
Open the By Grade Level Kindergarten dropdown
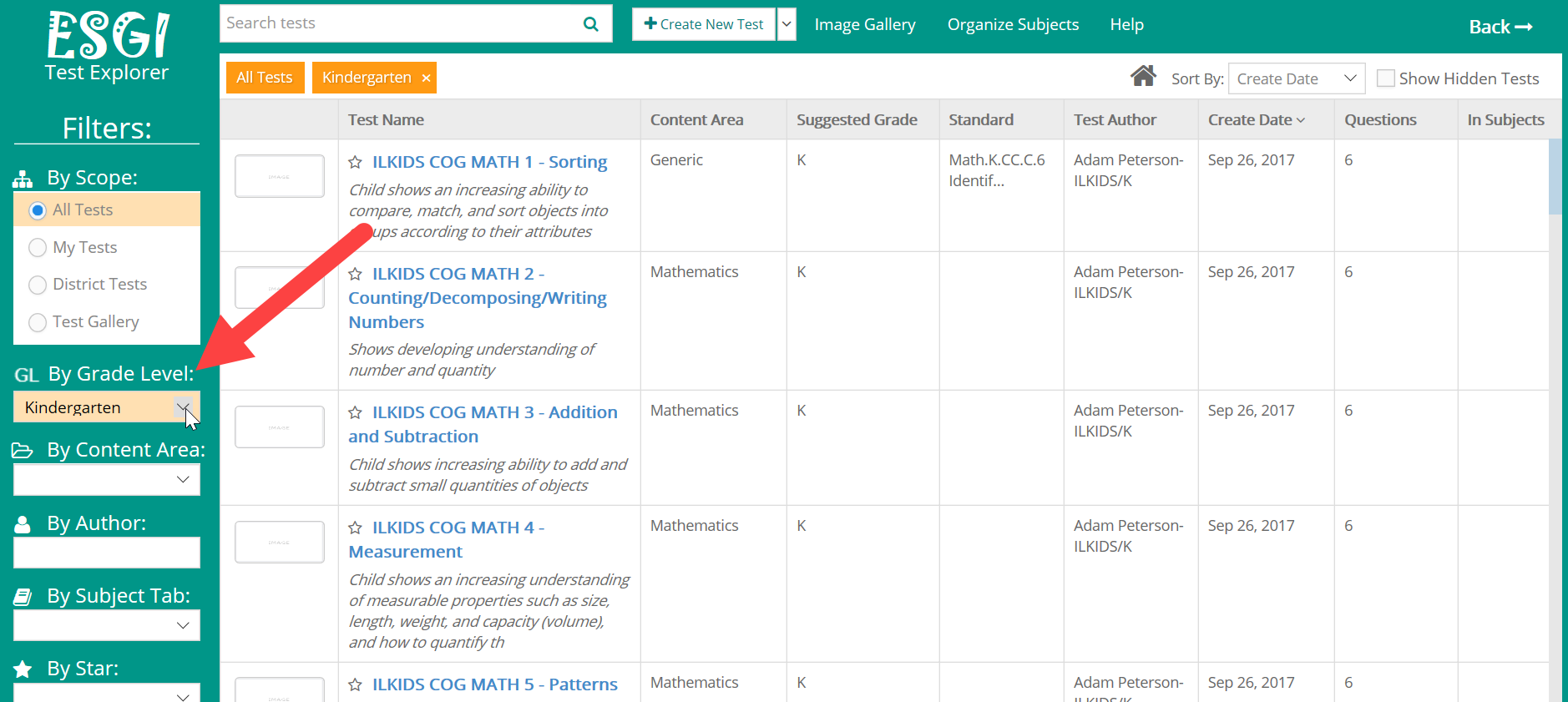point(107,407)
